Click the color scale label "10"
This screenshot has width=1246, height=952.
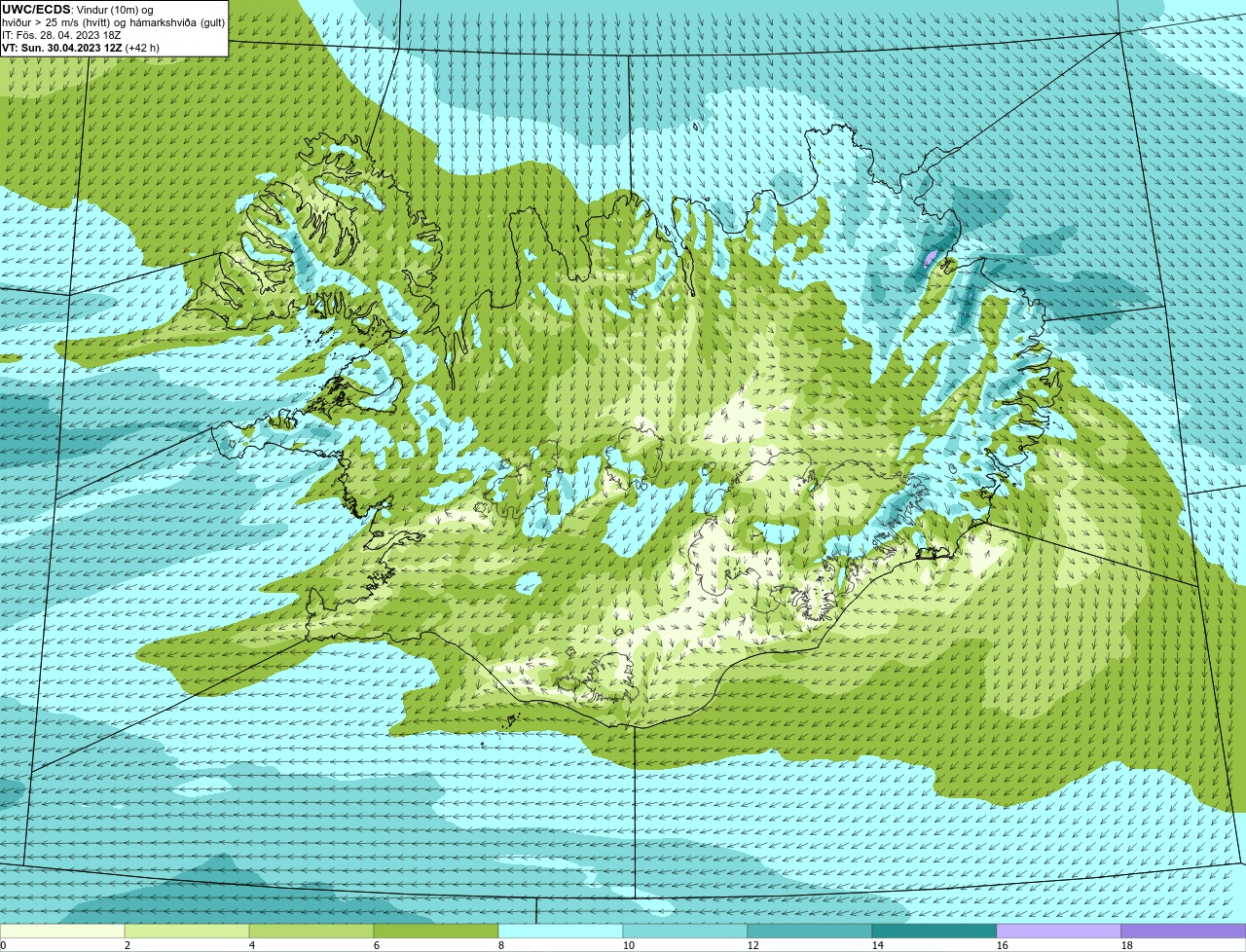[629, 945]
